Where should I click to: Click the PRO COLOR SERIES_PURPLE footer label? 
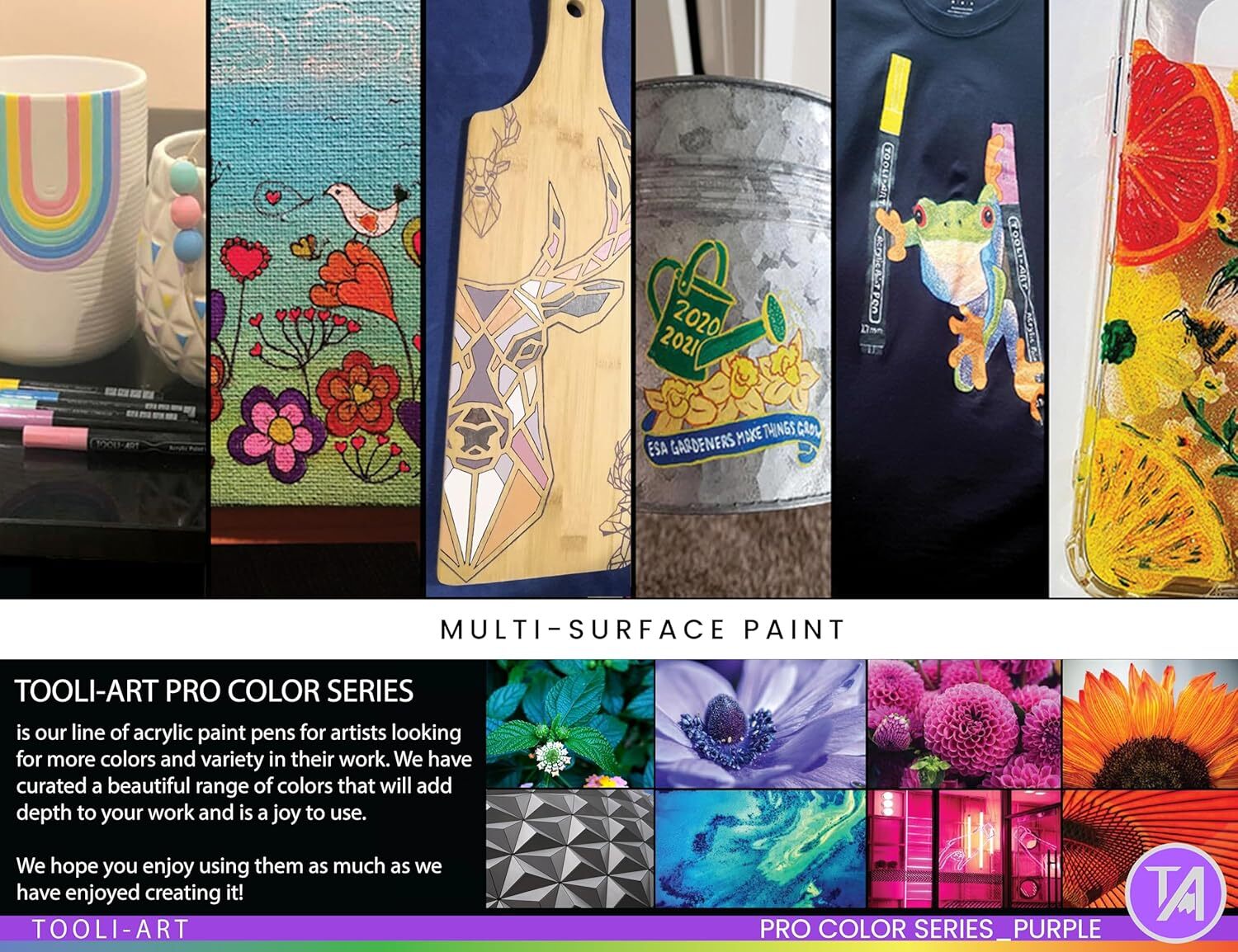point(930,929)
